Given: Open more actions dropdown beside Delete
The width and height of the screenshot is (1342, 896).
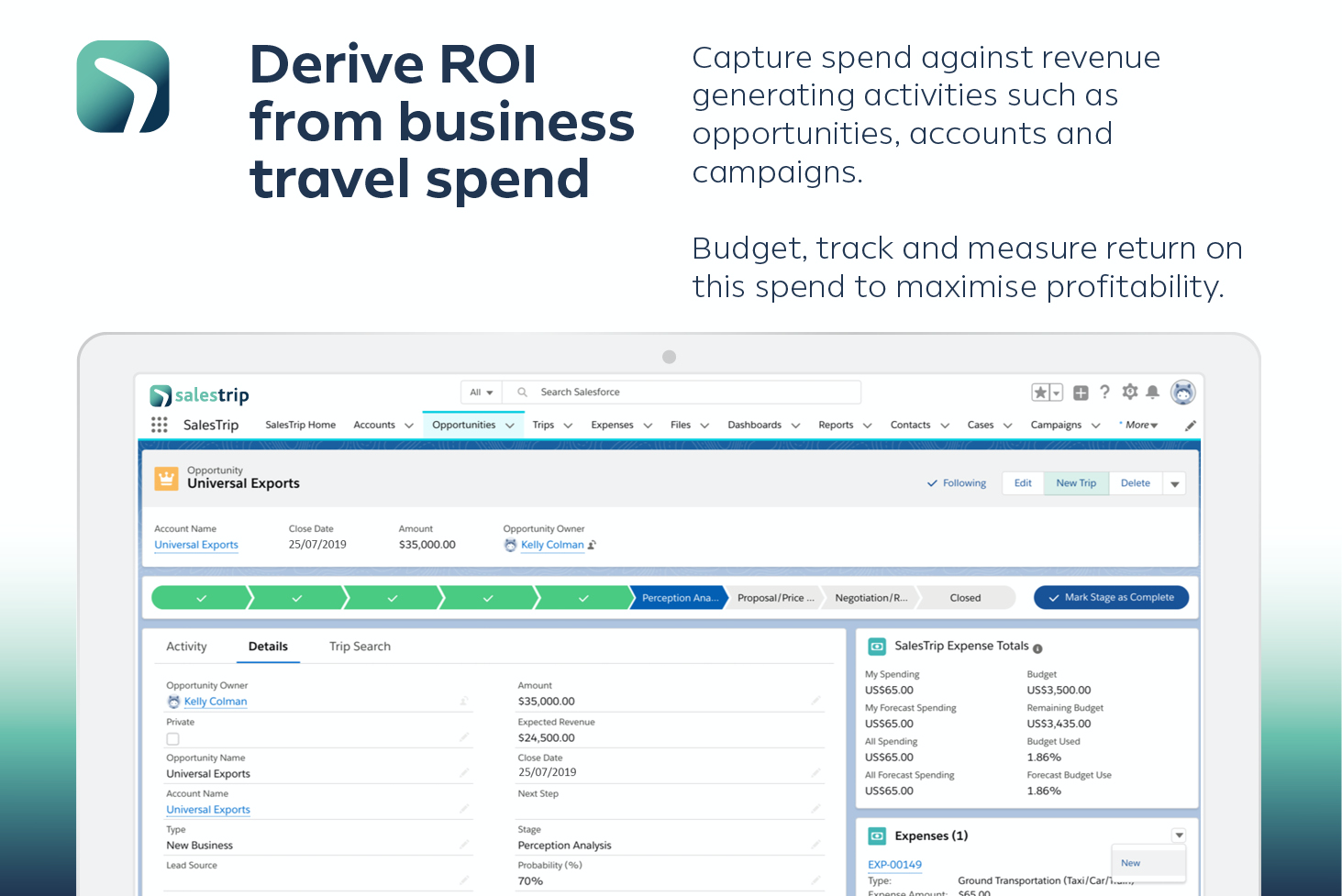Looking at the screenshot, I should (1174, 483).
